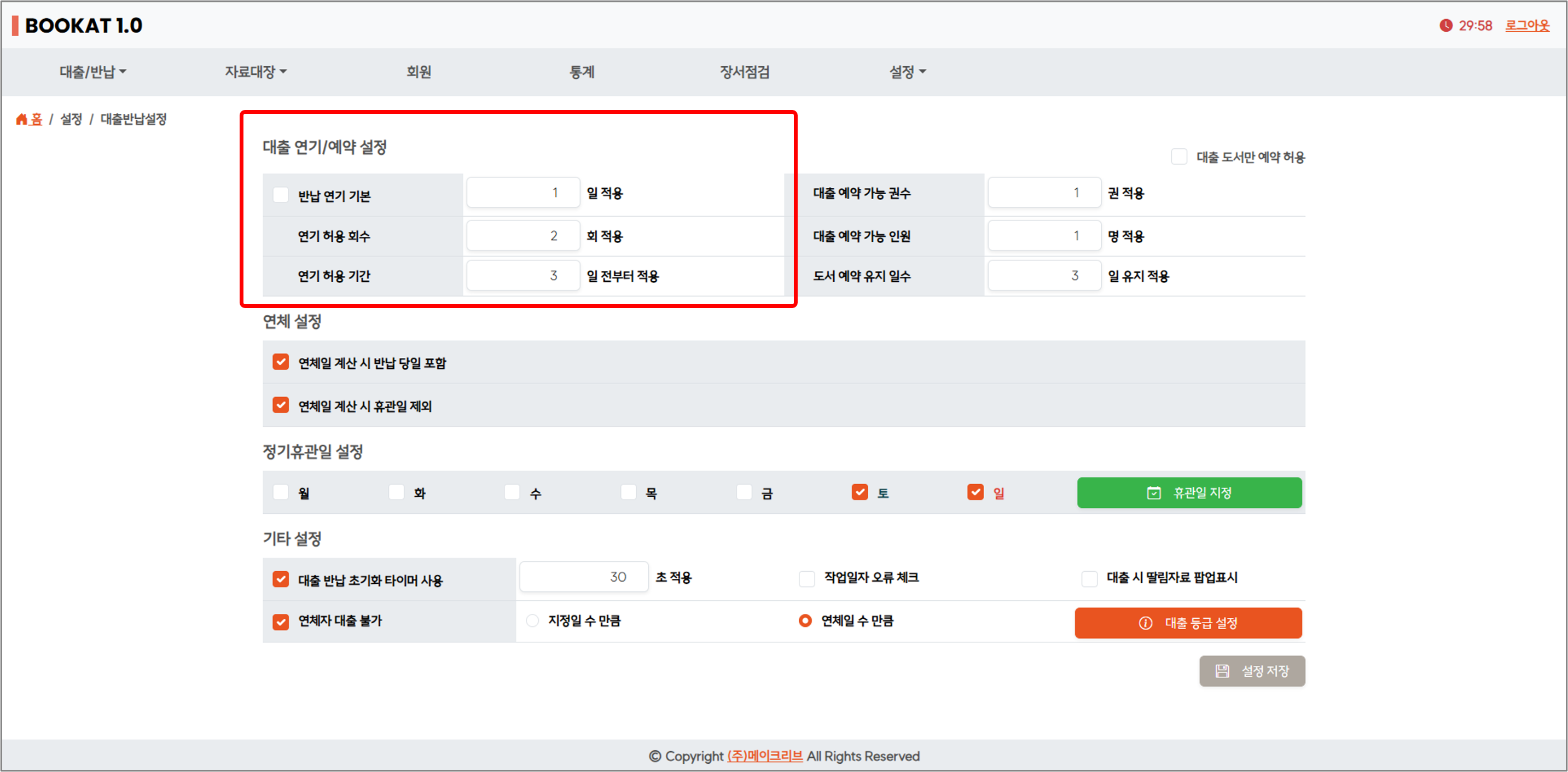Expand the 대출/반납 dropdown menu
Screen dimensions: 1568x772
click(92, 72)
